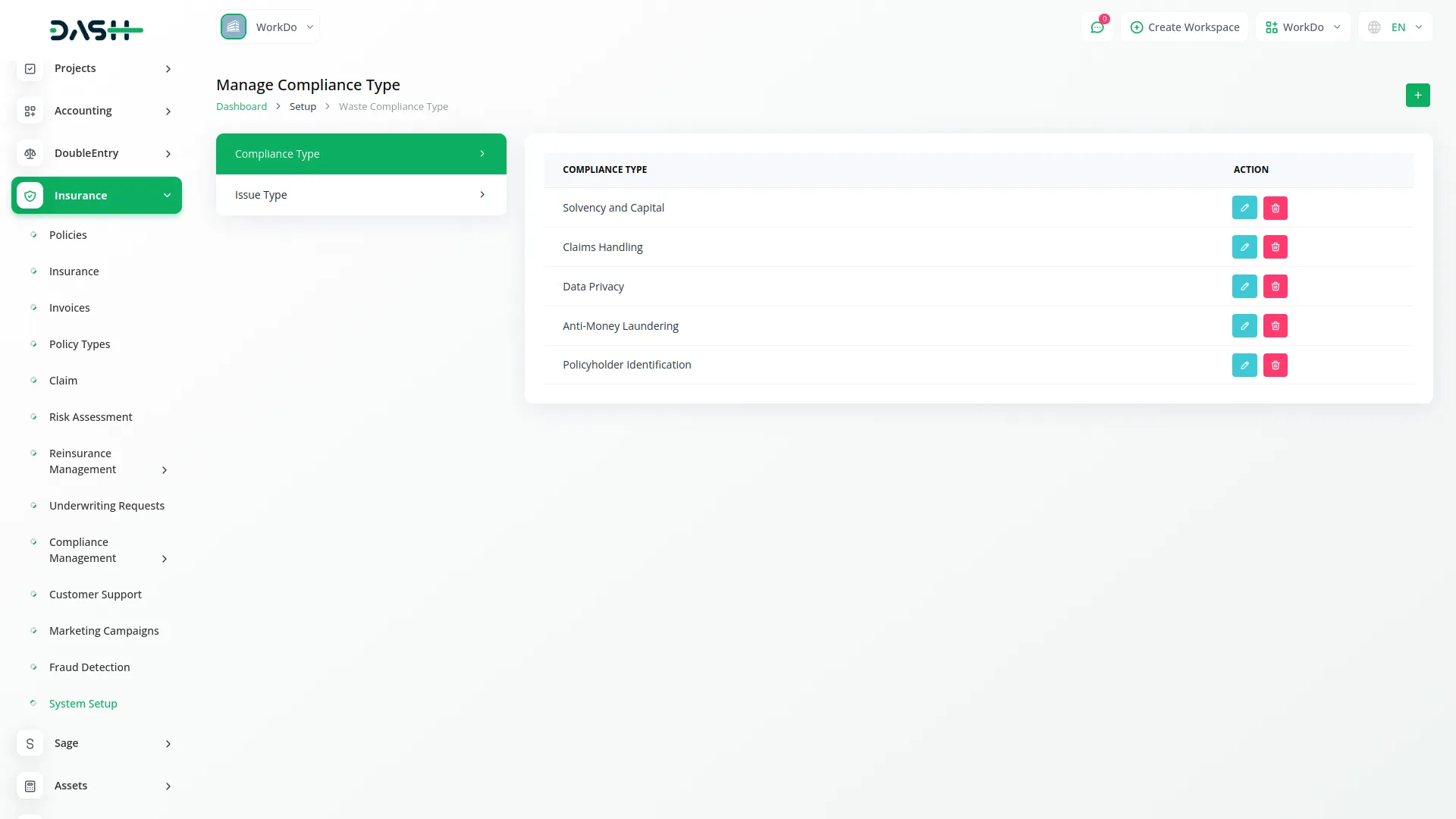Delete the Policyholder Identification compliance type

pos(1275,365)
